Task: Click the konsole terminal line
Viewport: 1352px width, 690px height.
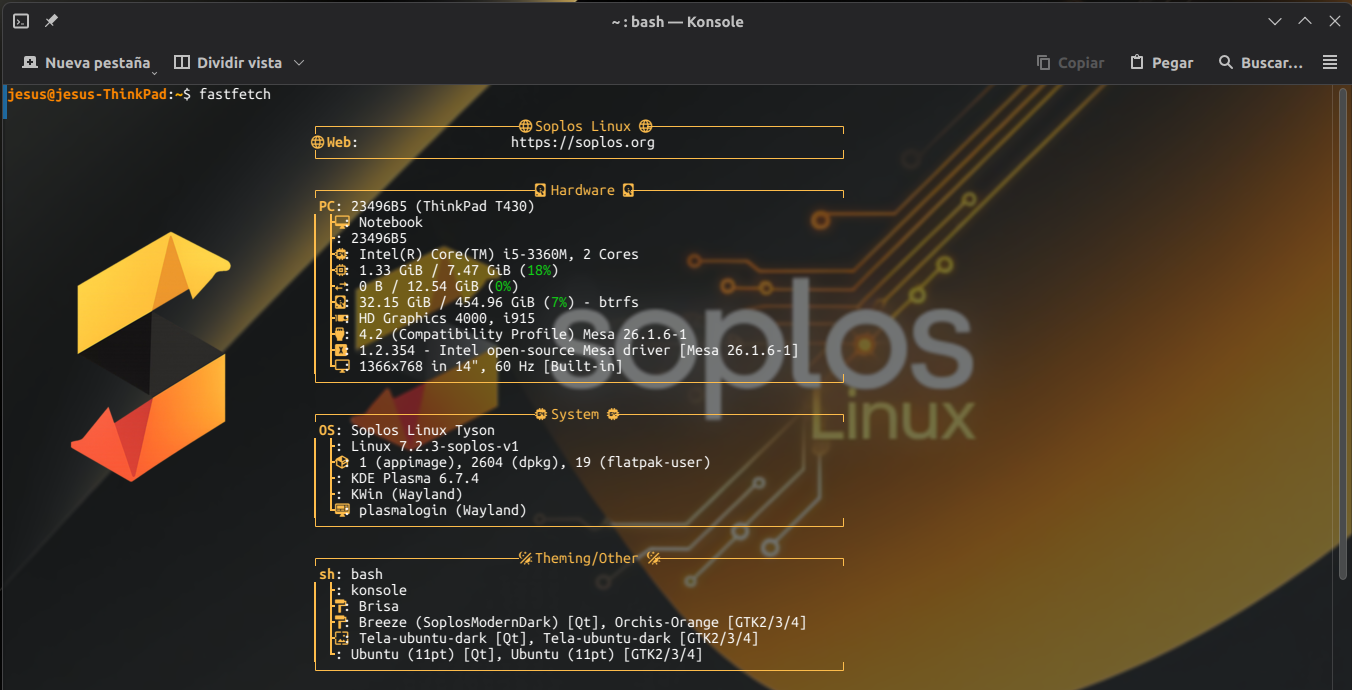Action: tap(379, 590)
